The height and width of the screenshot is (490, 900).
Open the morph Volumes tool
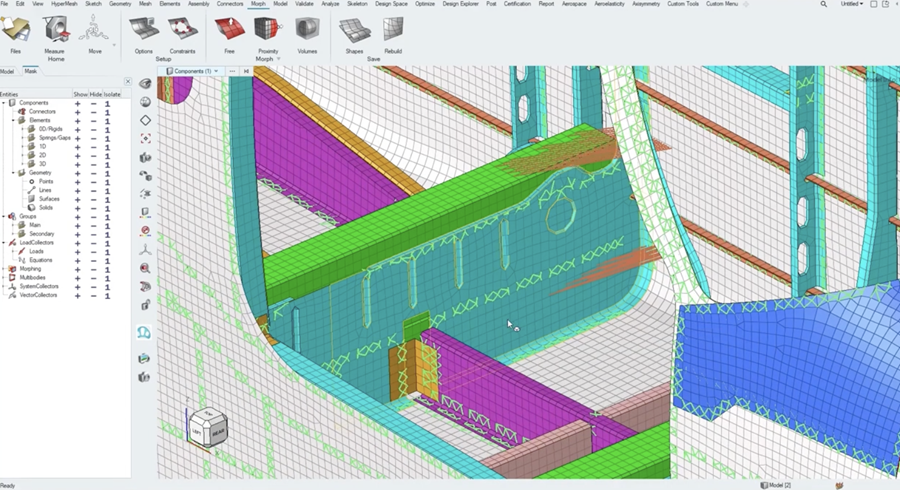(307, 34)
